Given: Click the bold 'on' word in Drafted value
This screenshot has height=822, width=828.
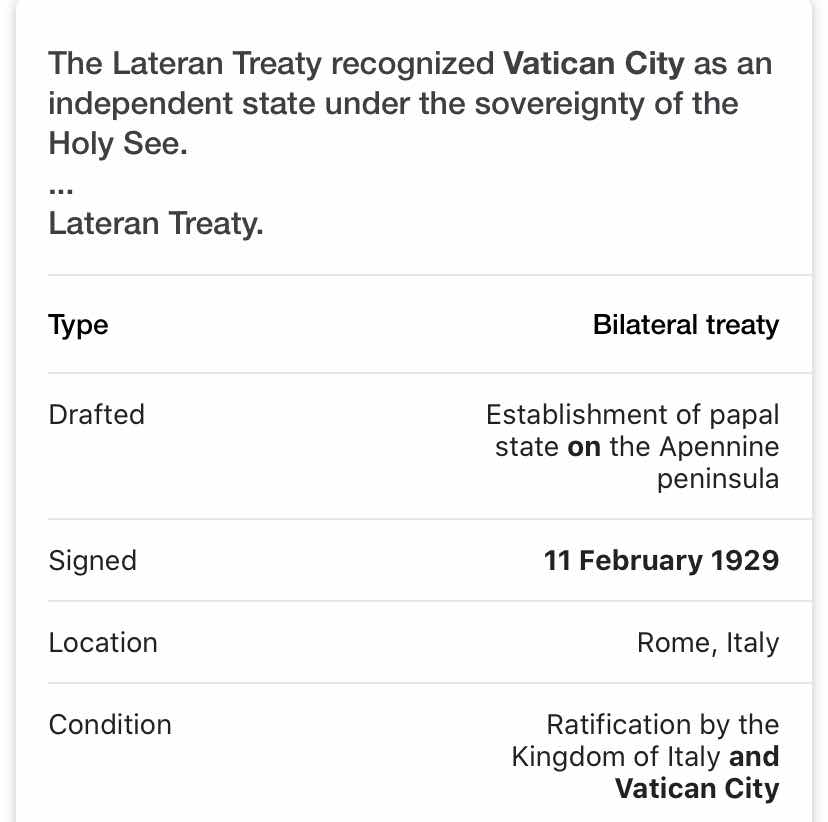Looking at the screenshot, I should click(584, 448).
